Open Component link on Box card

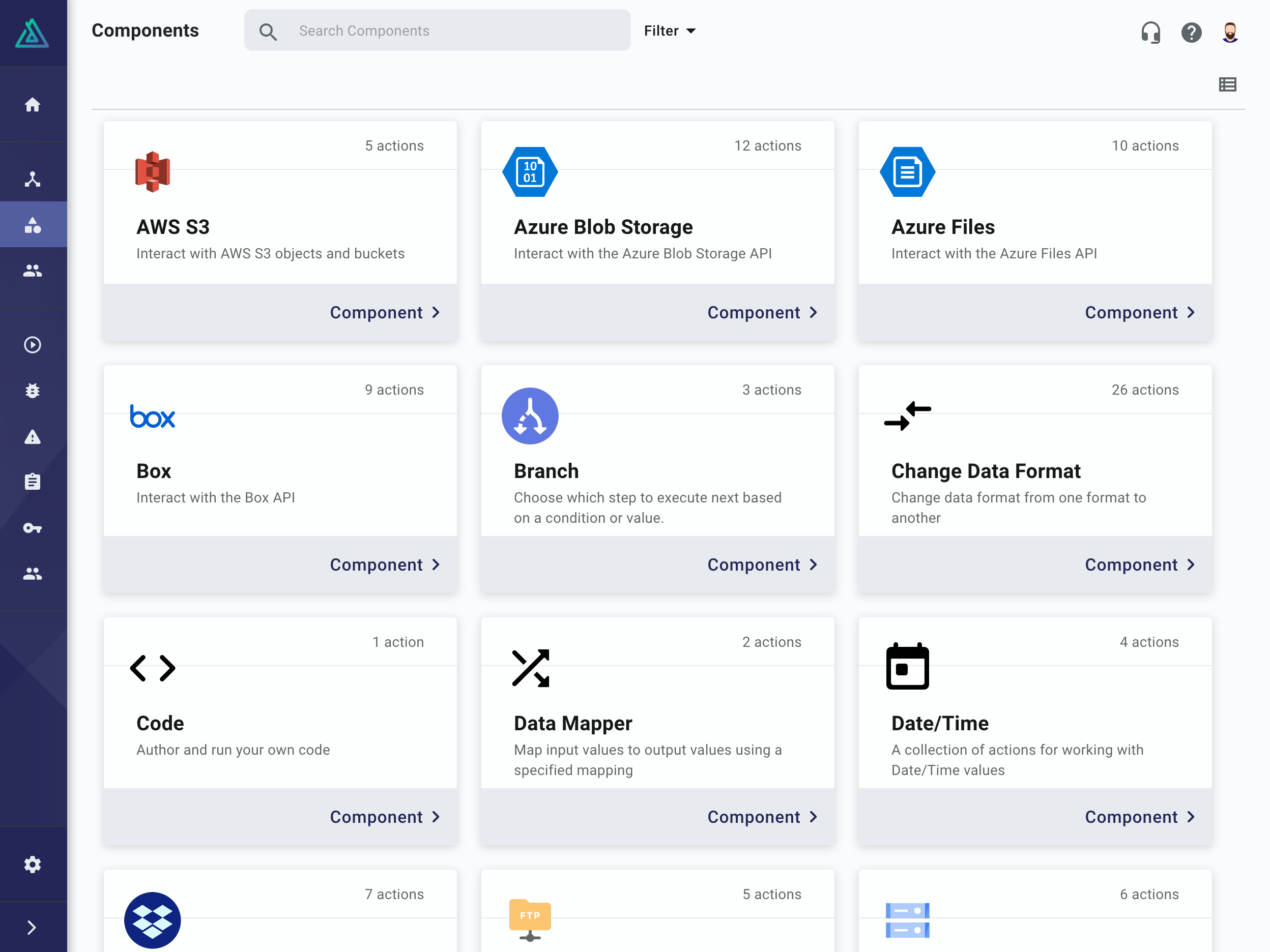[385, 565]
